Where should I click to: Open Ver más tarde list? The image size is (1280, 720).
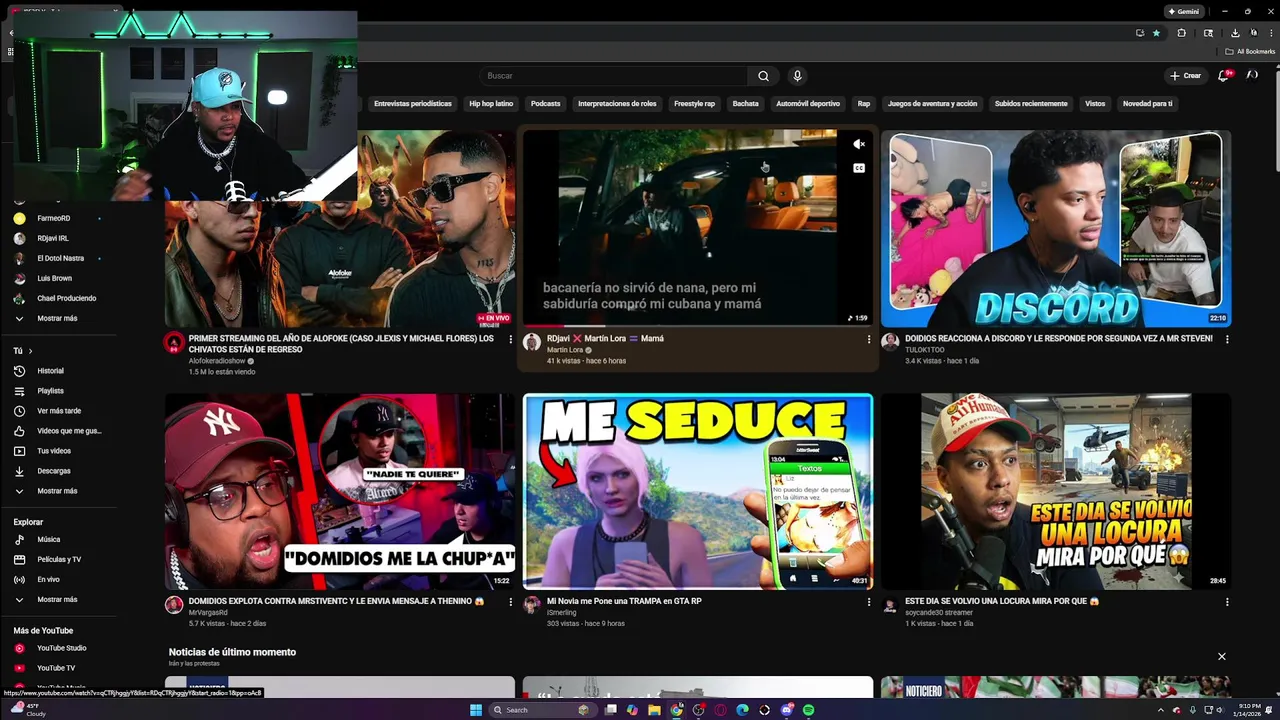[x=59, y=411]
